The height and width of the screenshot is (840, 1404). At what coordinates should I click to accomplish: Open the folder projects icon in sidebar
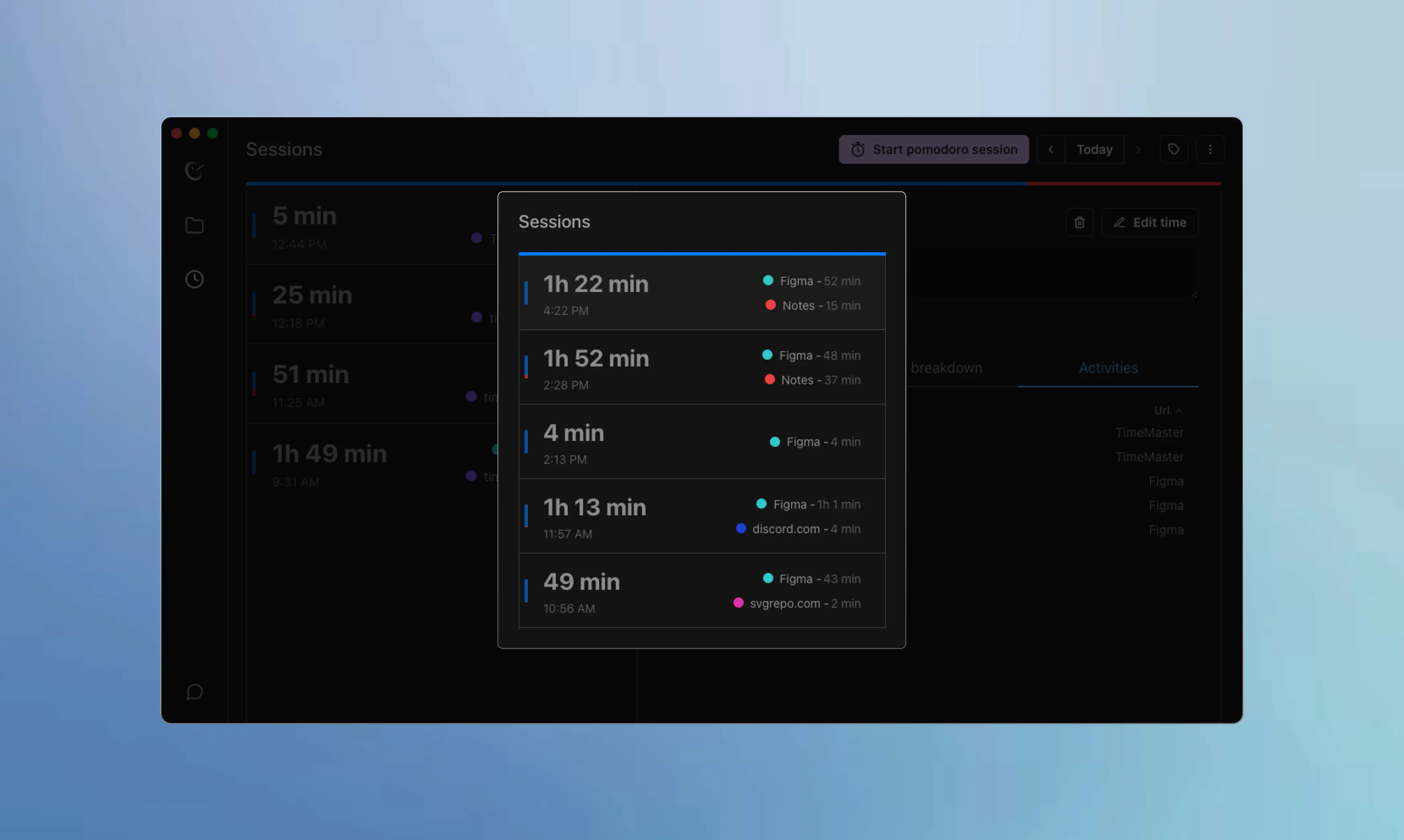(194, 225)
